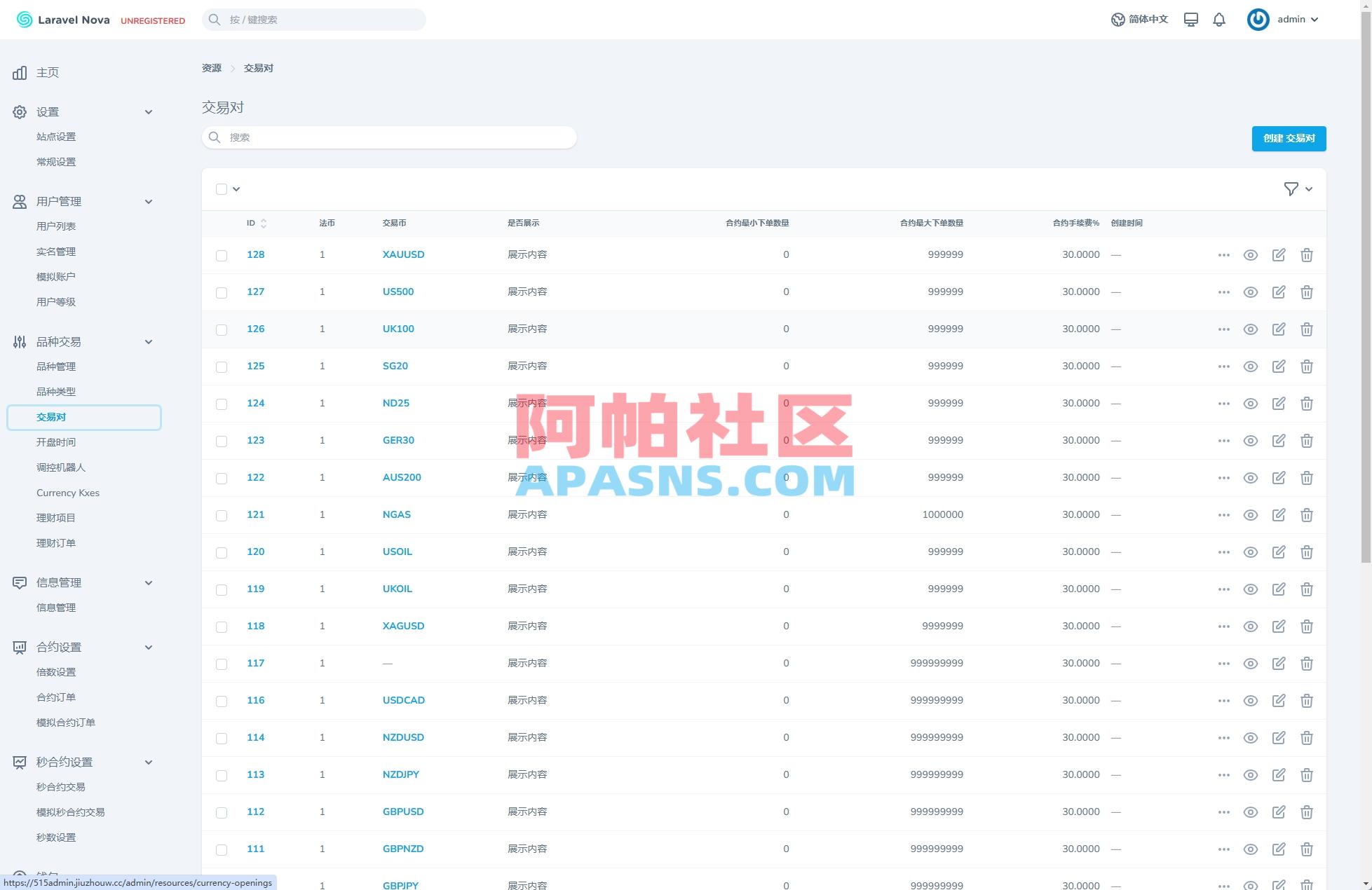Check the select-all checkbox above the table

(x=222, y=189)
